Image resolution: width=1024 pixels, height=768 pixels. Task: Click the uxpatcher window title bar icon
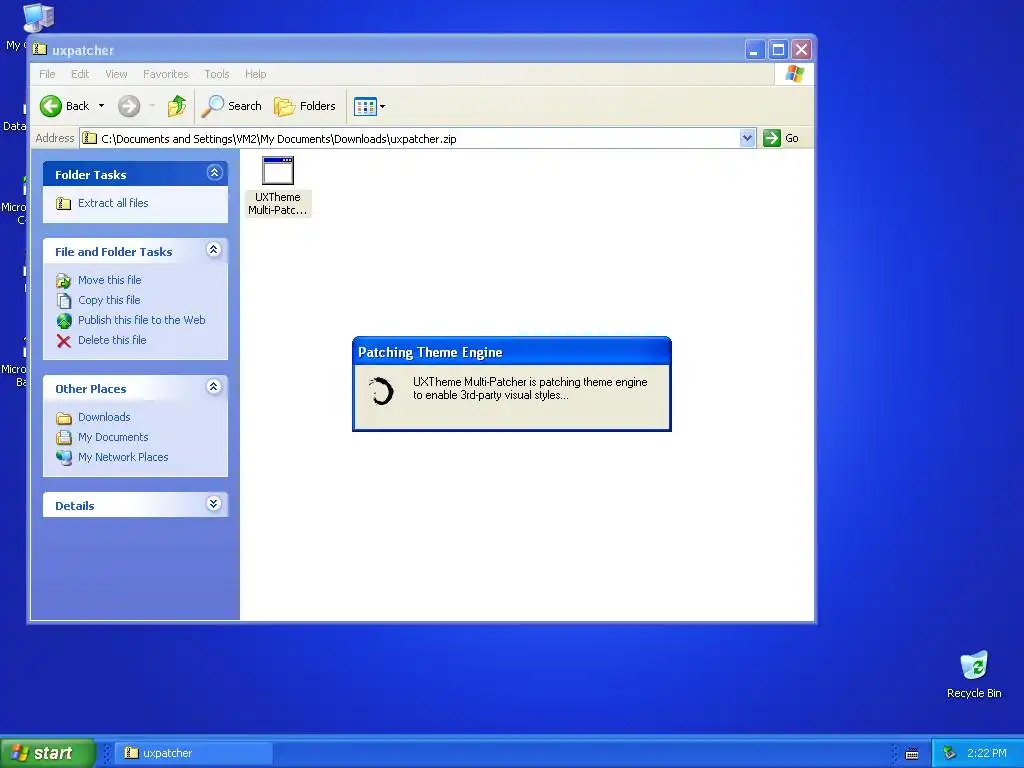[40, 50]
